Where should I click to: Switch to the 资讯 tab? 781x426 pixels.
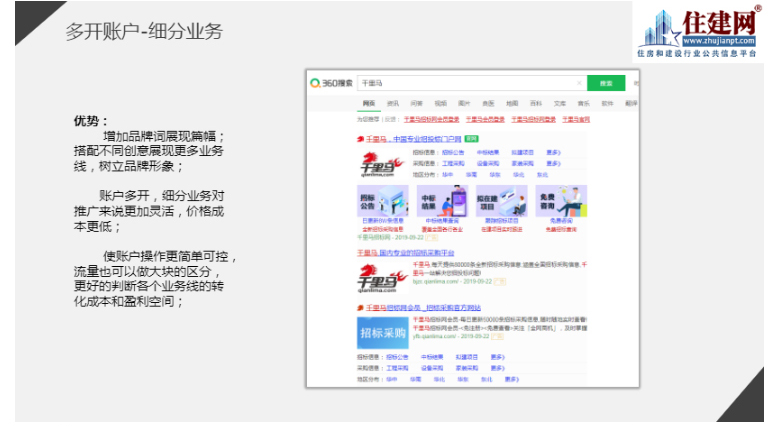(x=393, y=103)
